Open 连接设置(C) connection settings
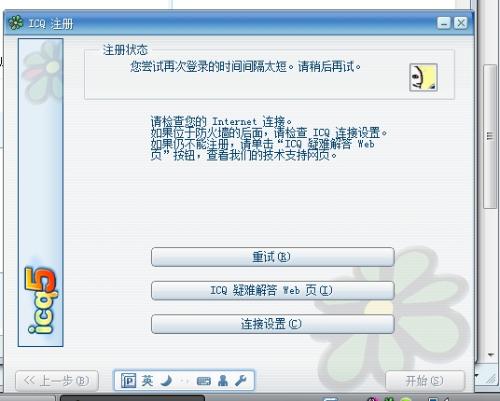 tap(273, 324)
